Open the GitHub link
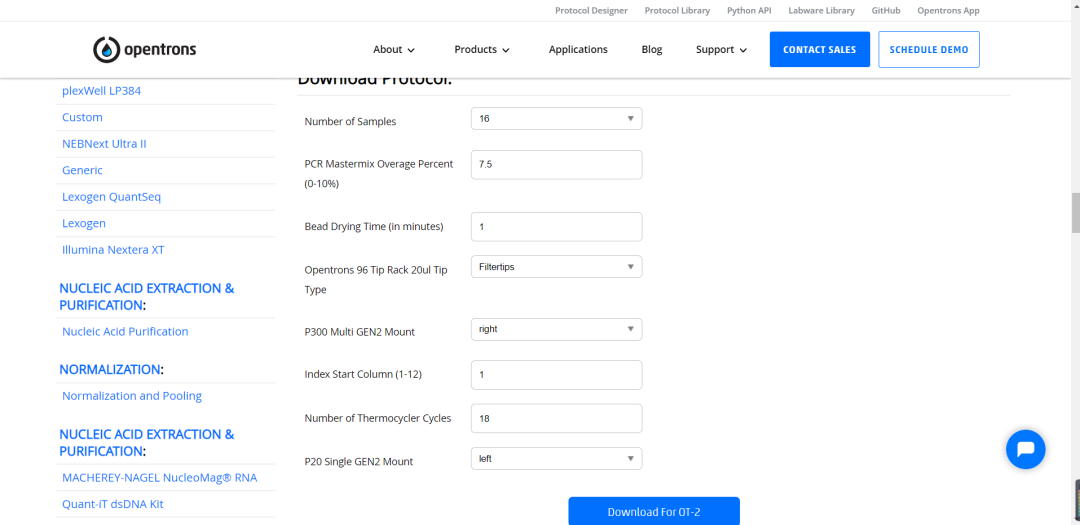 pos(886,10)
